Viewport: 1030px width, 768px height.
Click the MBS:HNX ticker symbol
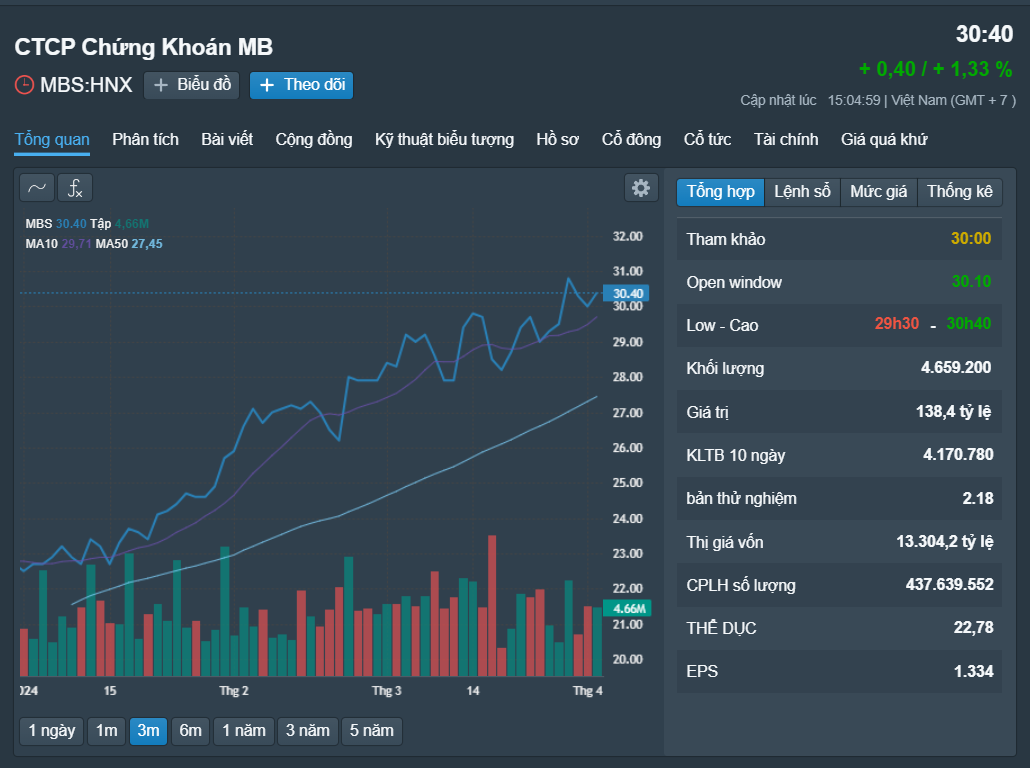pyautogui.click(x=86, y=85)
